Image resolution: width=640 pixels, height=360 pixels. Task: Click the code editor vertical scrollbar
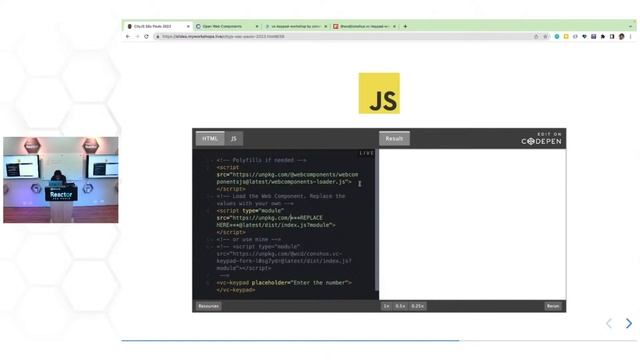(376, 220)
